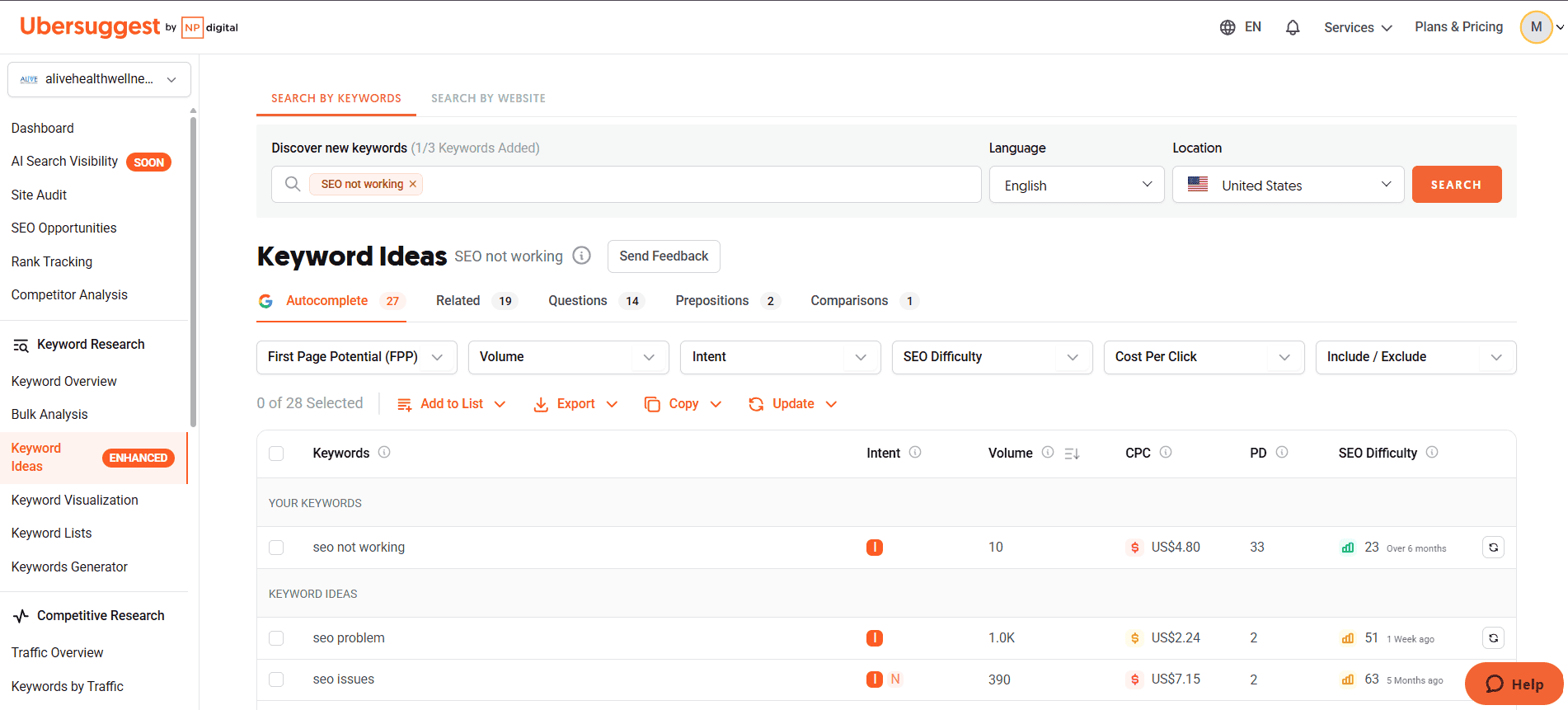Open the Export dropdown
Viewport: 1568px width, 710px height.
coord(575,404)
